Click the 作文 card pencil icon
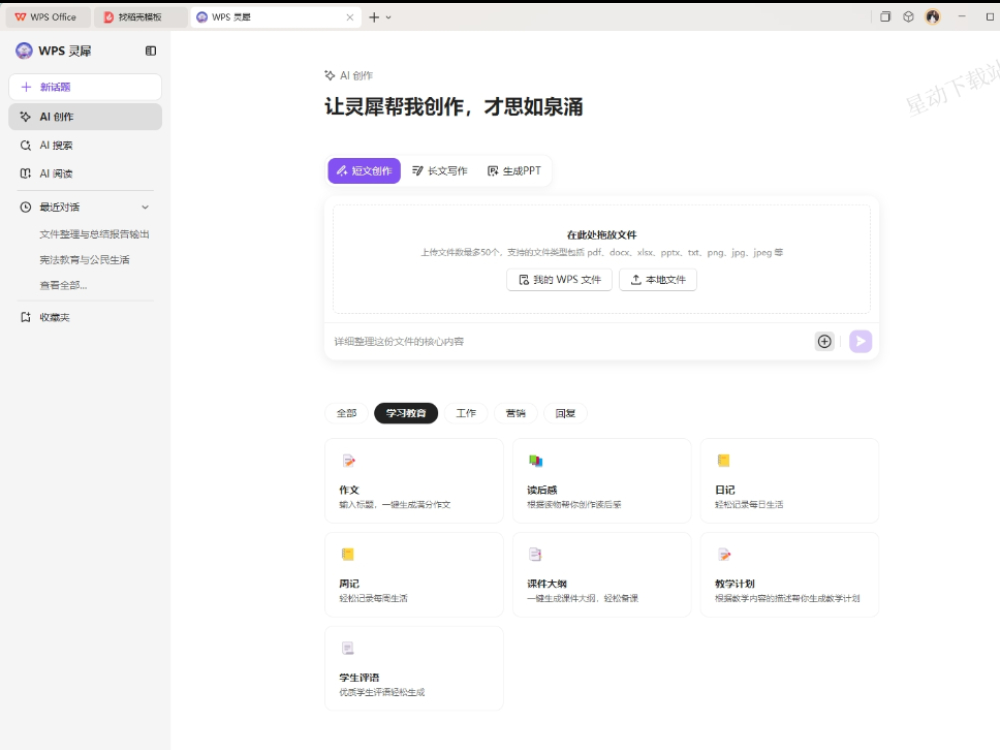This screenshot has height=750, width=1000. click(348, 460)
